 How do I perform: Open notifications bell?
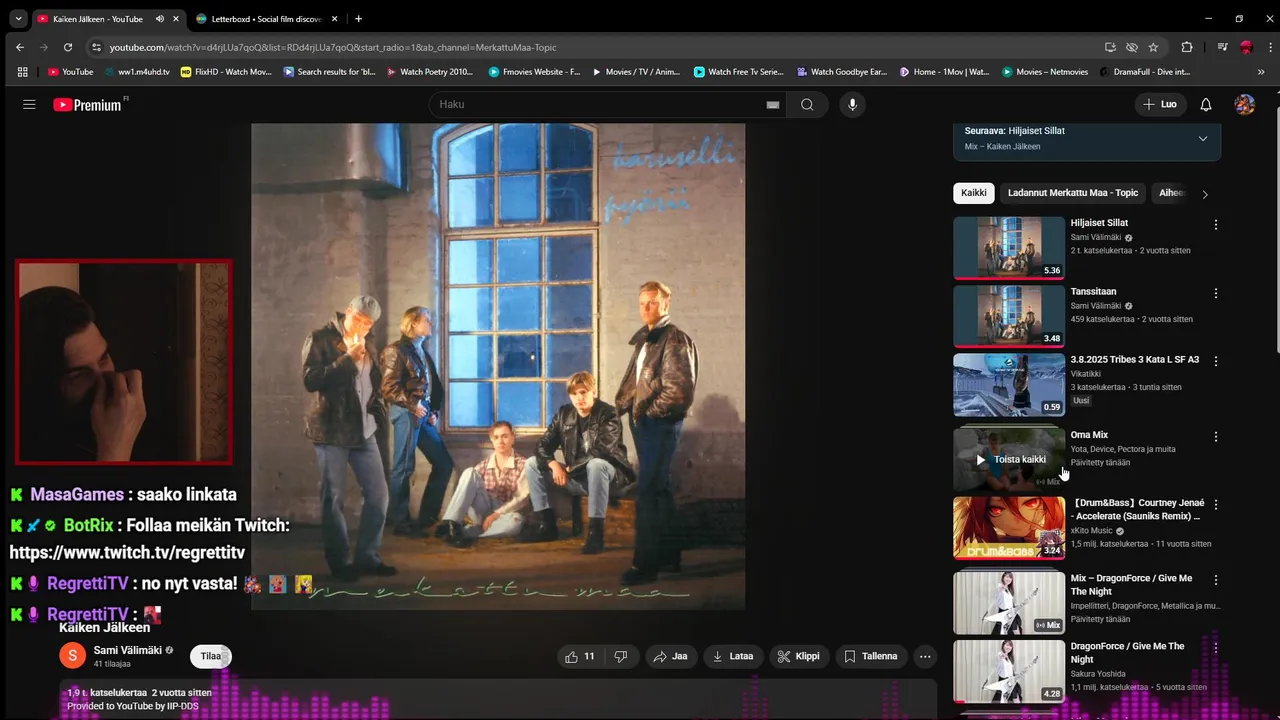(x=1206, y=104)
